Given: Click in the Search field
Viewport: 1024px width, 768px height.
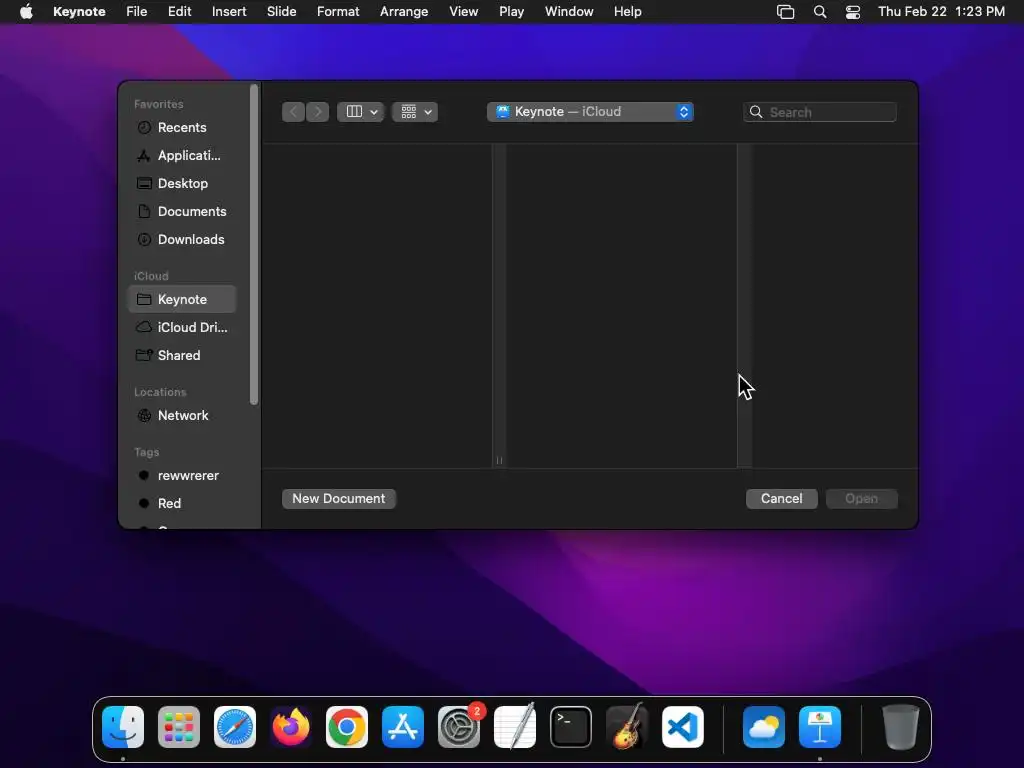Looking at the screenshot, I should [x=820, y=112].
